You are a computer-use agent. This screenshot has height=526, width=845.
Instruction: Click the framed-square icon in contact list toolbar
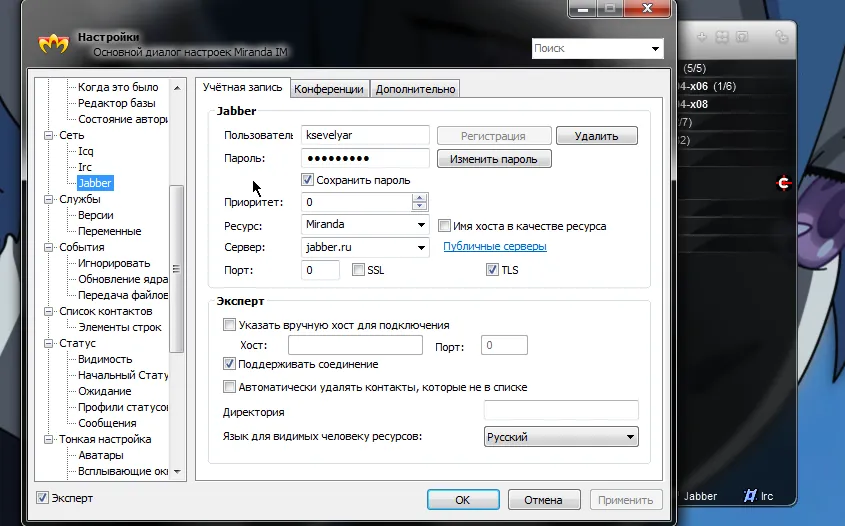742,37
